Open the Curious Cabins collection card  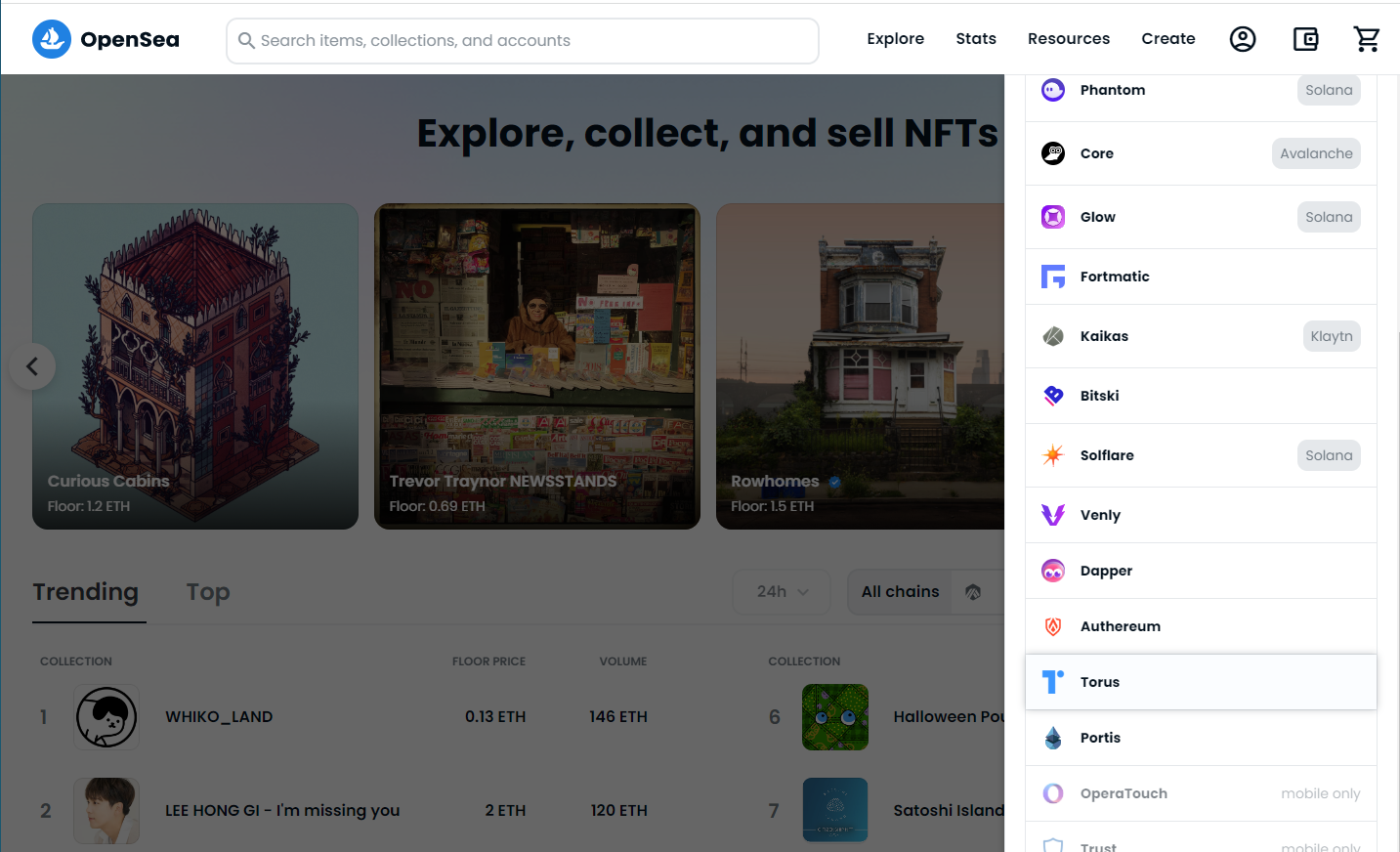[x=195, y=366]
